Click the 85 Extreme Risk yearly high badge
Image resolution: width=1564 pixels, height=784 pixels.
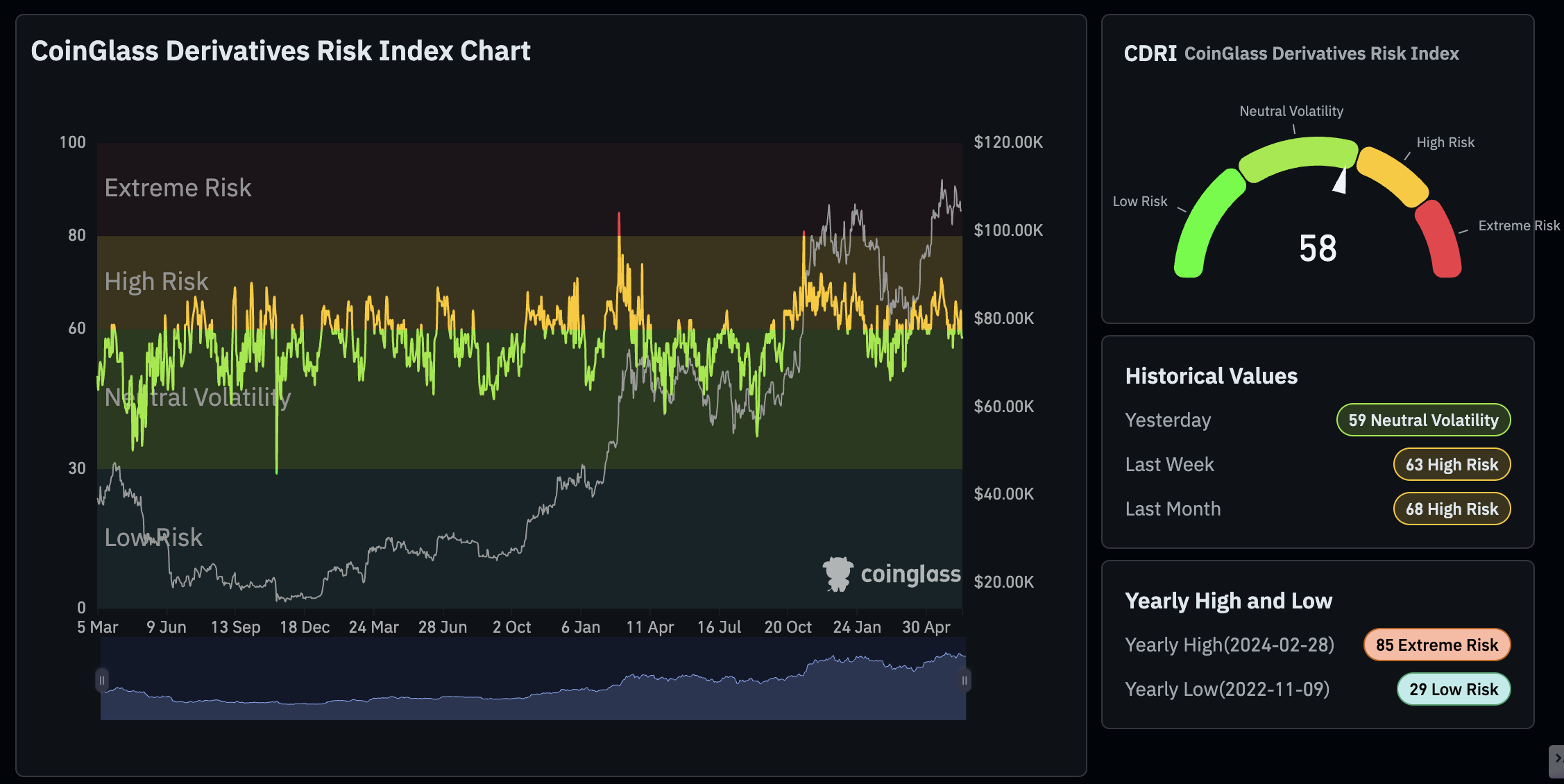pos(1436,645)
